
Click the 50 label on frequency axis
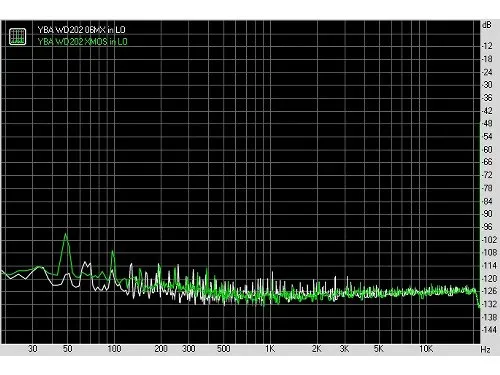point(68,349)
